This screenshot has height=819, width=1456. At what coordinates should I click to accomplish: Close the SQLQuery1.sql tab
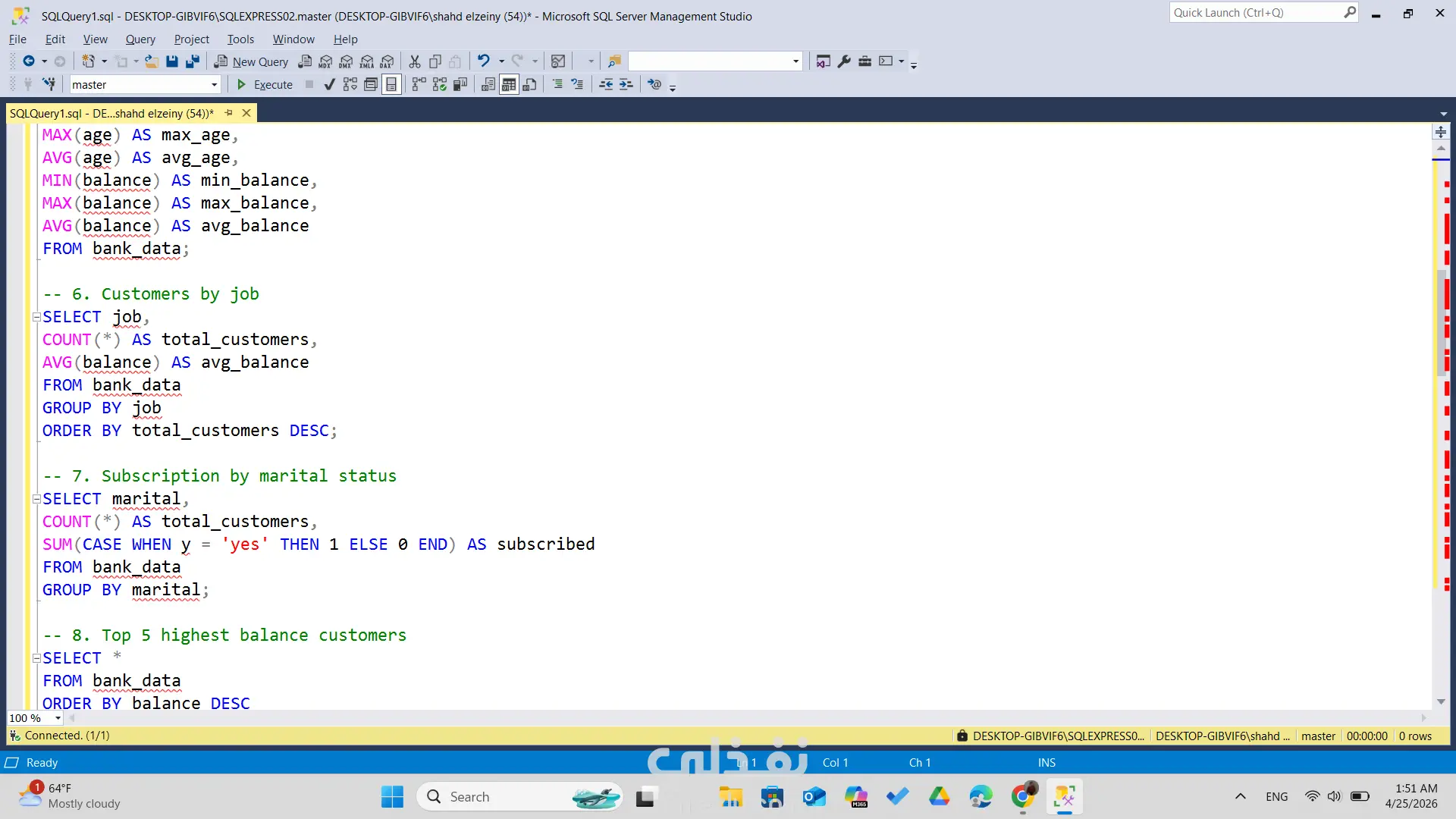[x=246, y=113]
